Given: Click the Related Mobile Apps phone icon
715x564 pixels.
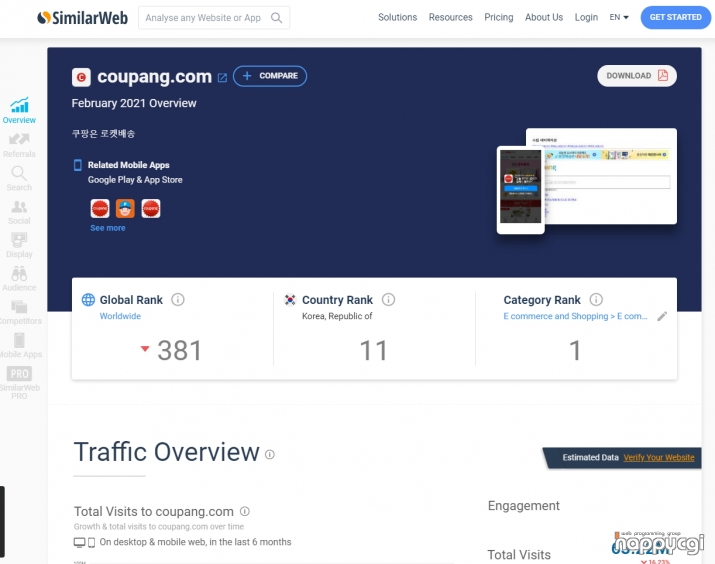Looking at the screenshot, I should pos(78,165).
